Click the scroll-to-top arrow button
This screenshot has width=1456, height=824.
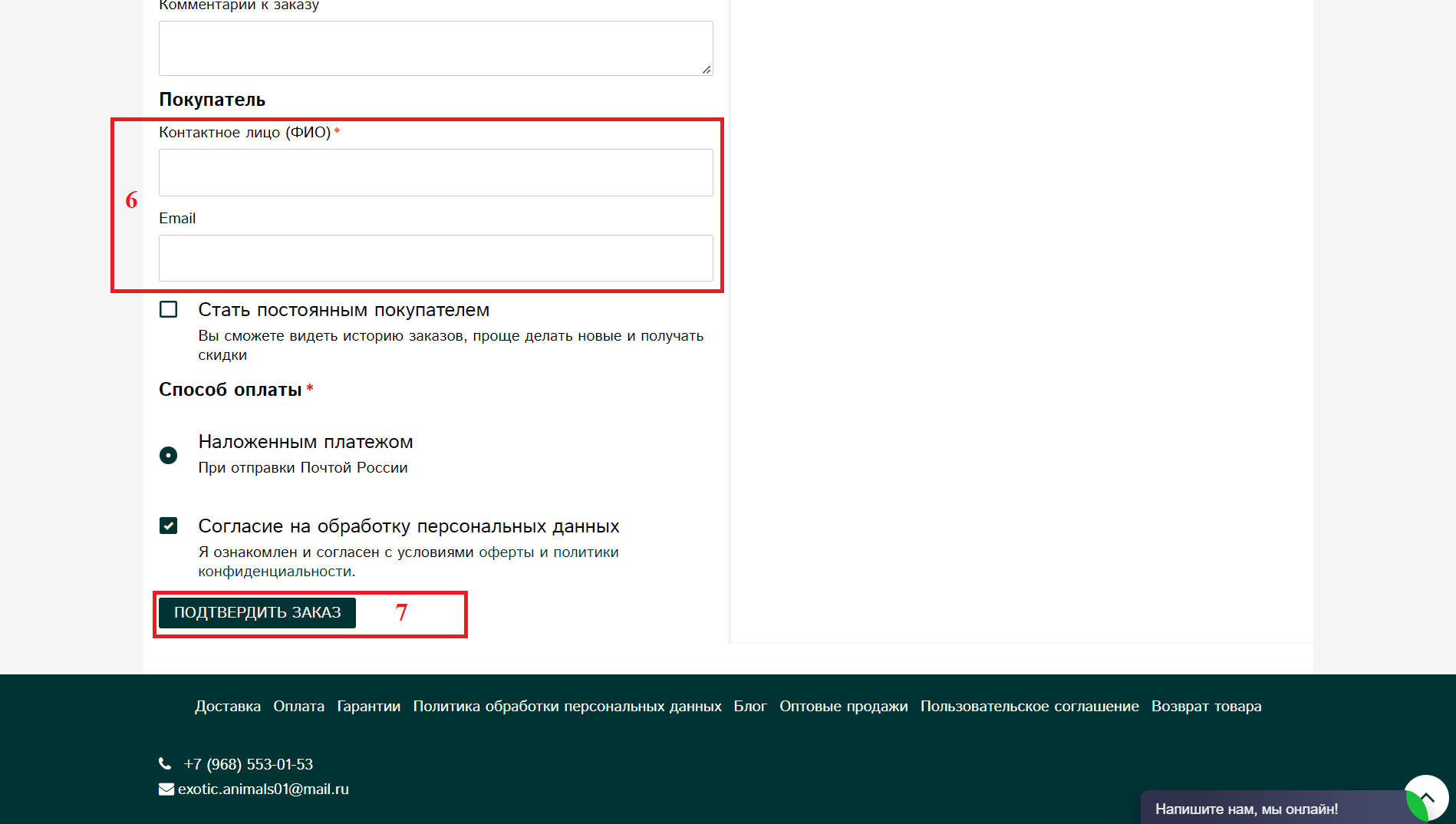(x=1426, y=798)
